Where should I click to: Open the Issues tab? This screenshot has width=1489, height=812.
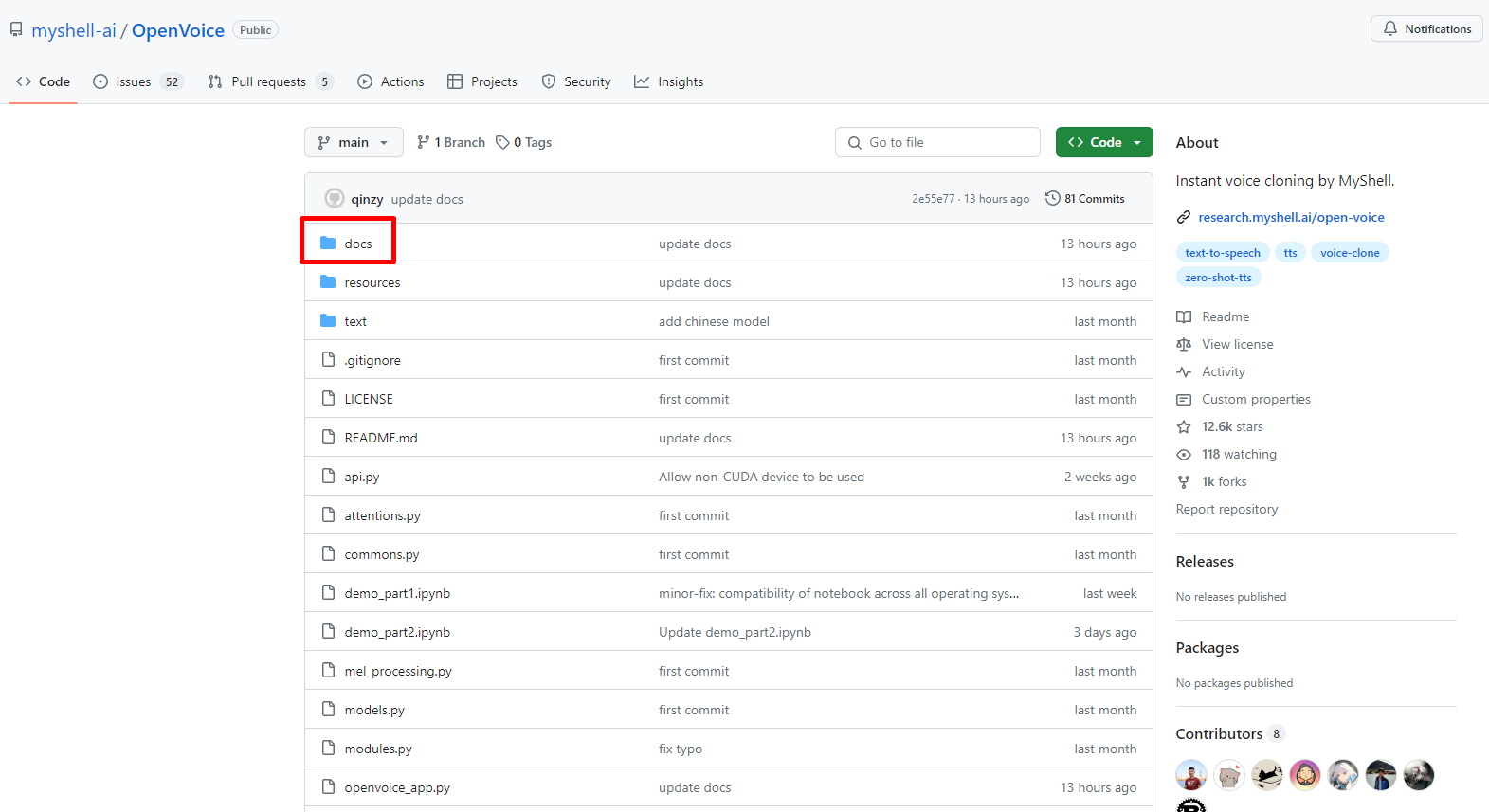(137, 81)
